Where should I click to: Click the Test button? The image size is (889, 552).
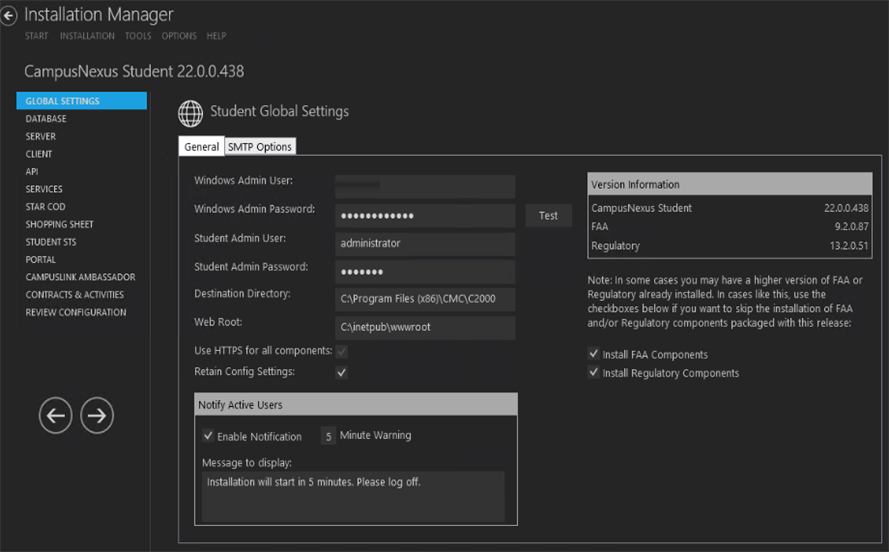click(548, 215)
